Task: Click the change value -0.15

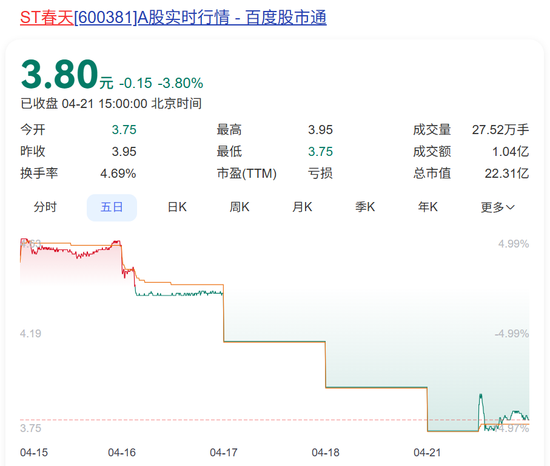Action: point(135,83)
